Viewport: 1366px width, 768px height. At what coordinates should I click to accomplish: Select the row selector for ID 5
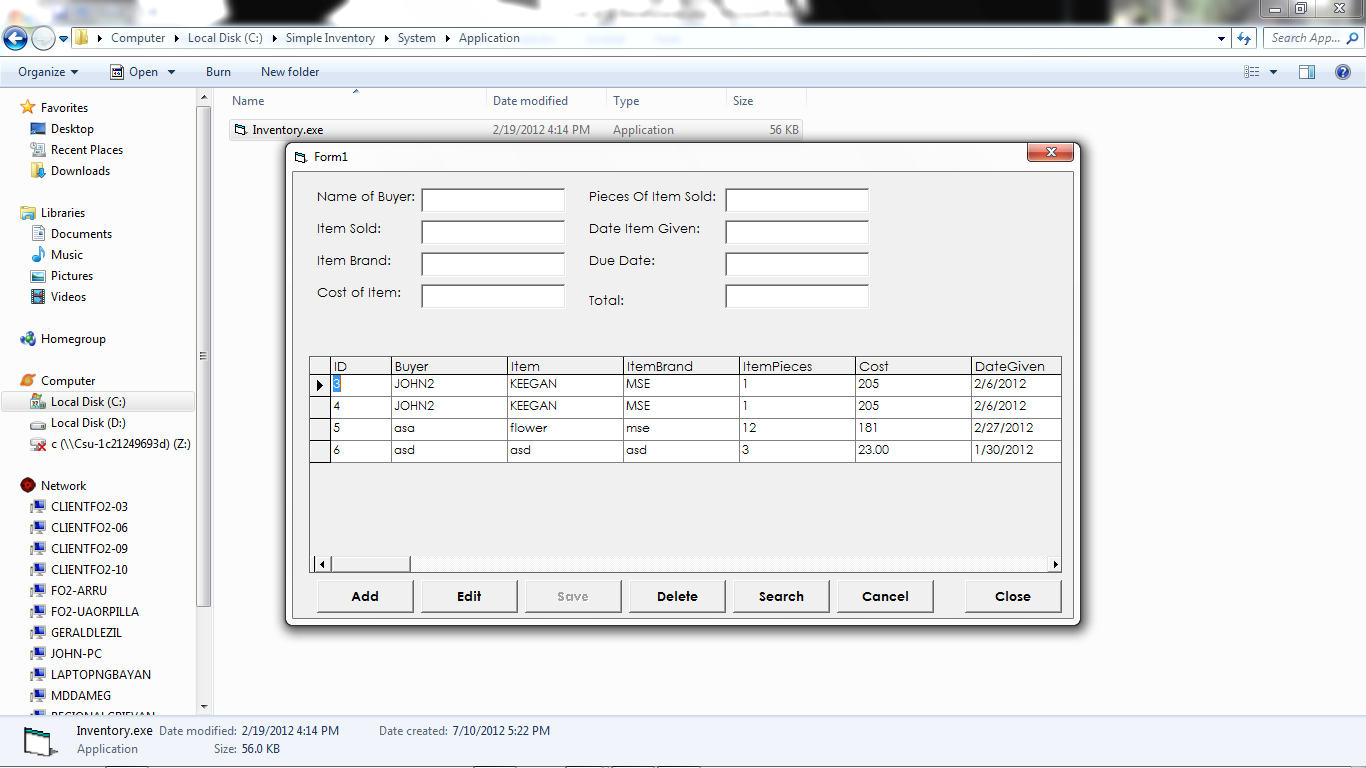tap(320, 428)
